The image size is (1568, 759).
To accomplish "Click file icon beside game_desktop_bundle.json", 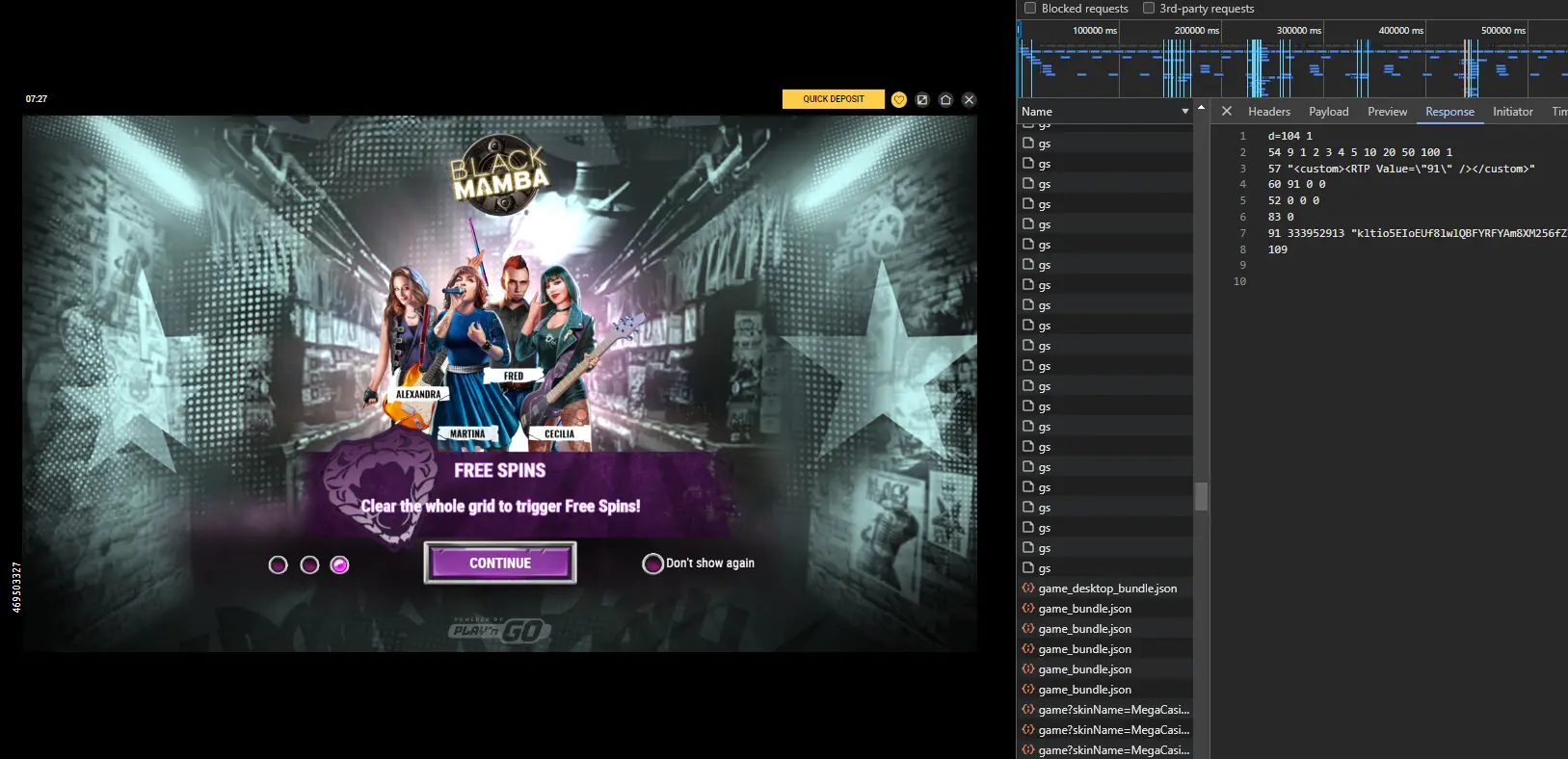I will 1028,588.
